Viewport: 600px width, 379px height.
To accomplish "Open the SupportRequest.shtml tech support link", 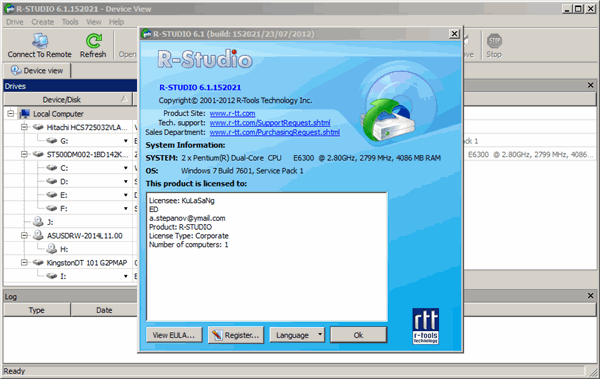I will click(270, 123).
